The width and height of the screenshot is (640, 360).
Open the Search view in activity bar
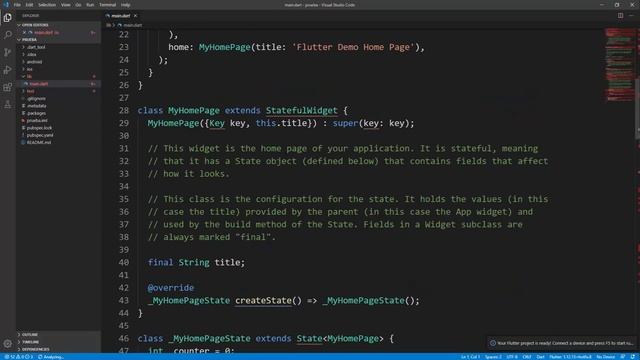point(7,35)
